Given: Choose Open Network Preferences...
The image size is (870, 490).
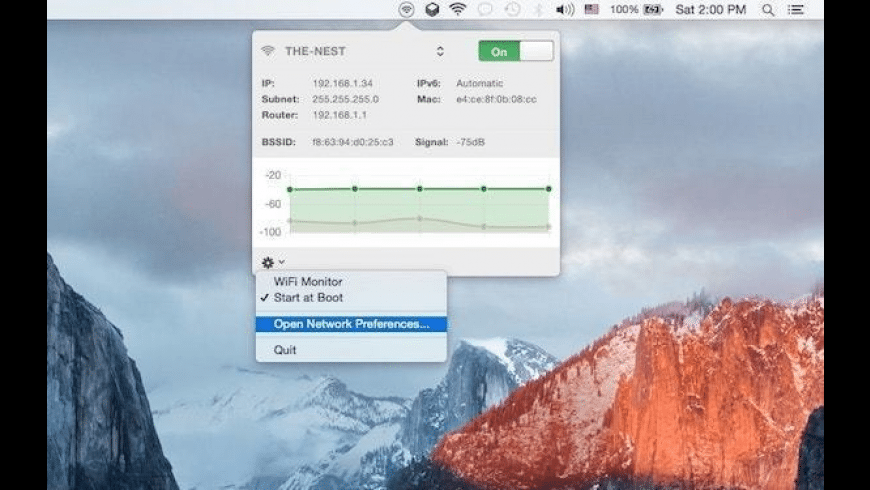Looking at the screenshot, I should click(x=351, y=324).
